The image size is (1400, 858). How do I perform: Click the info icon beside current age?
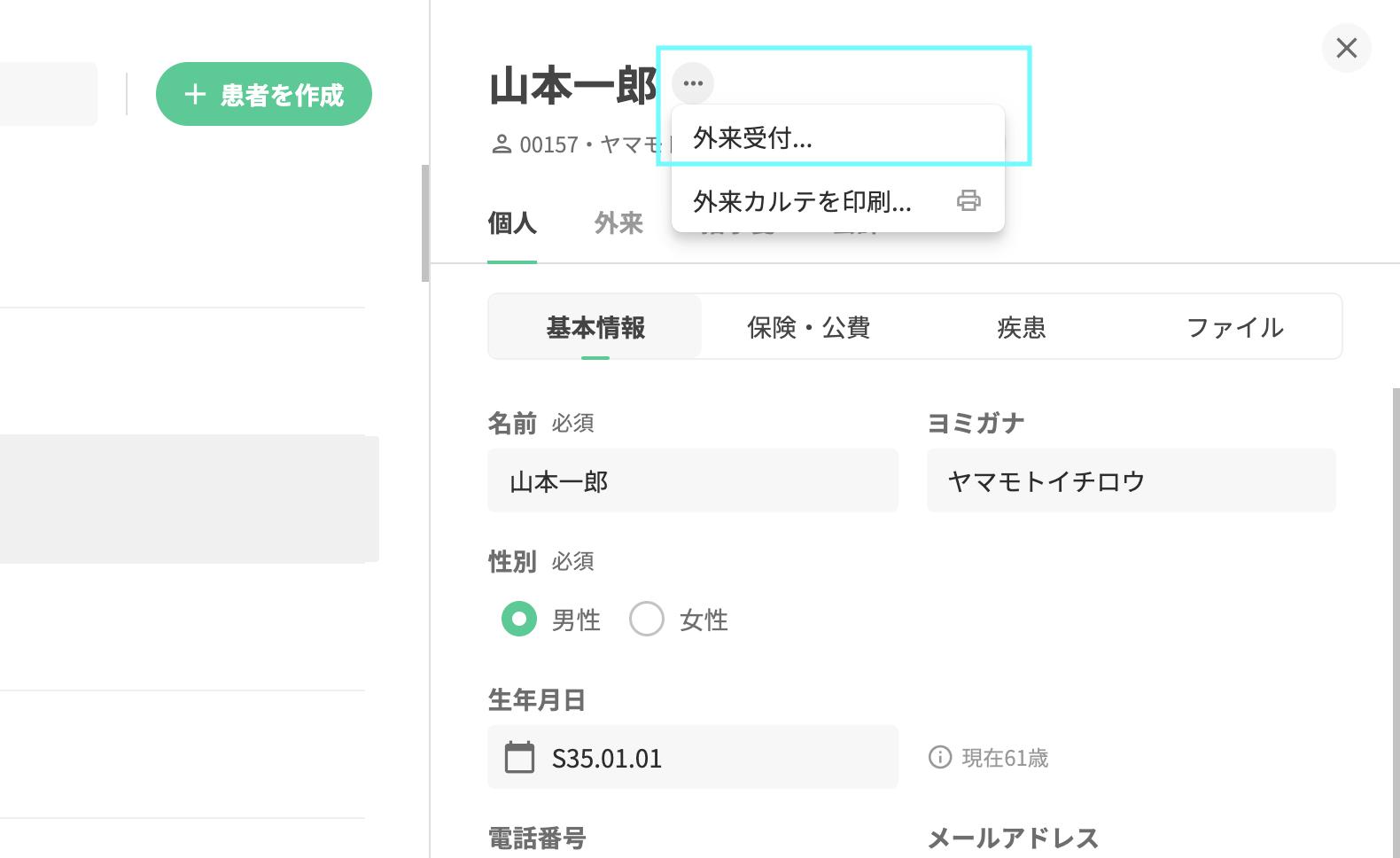pyautogui.click(x=939, y=757)
